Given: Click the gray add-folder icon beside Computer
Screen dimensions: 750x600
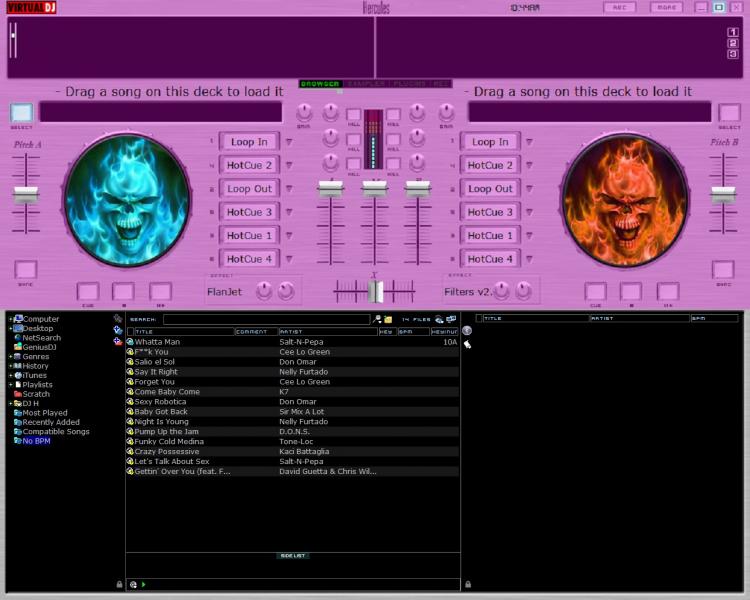Looking at the screenshot, I should point(118,318).
